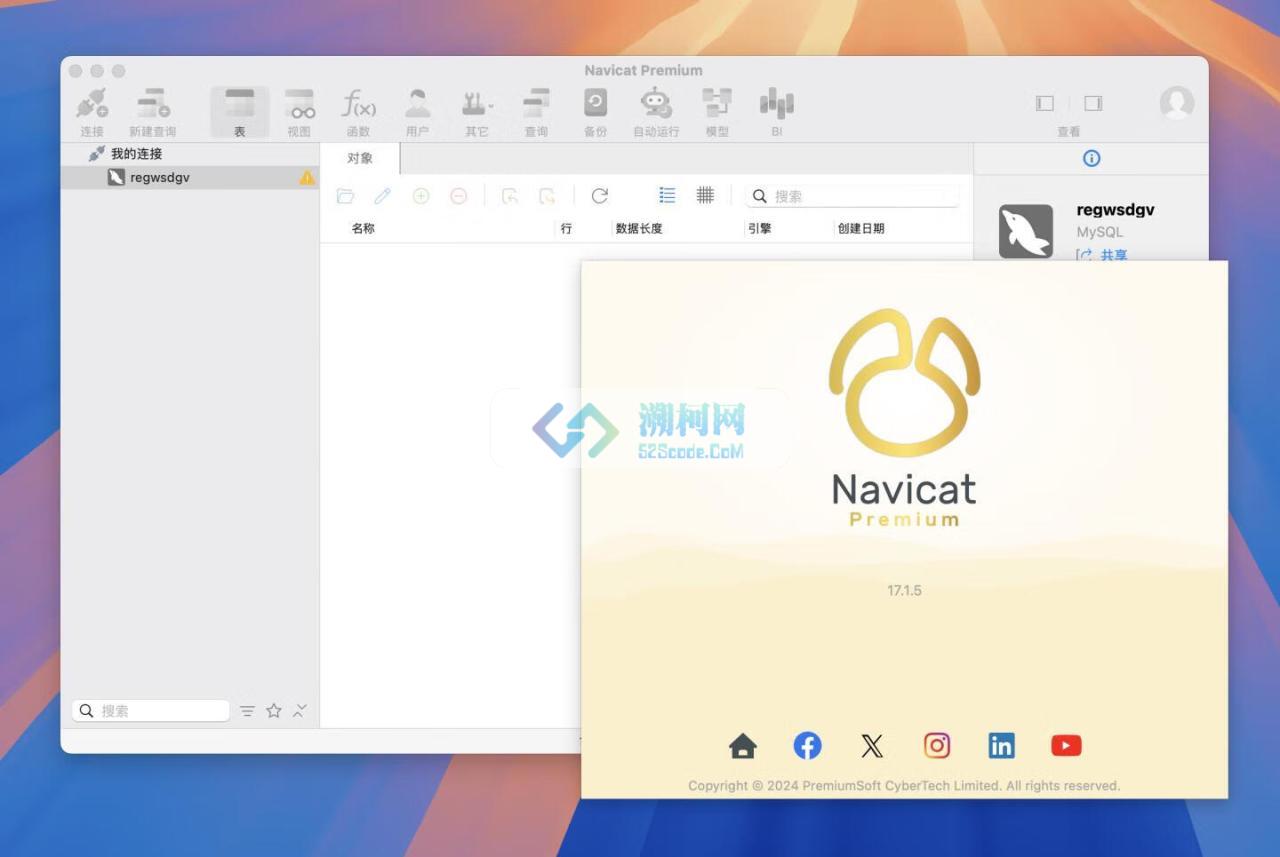Screen dimensions: 1280x857
Task: Sort by the 引擎 column header
Action: pos(759,228)
